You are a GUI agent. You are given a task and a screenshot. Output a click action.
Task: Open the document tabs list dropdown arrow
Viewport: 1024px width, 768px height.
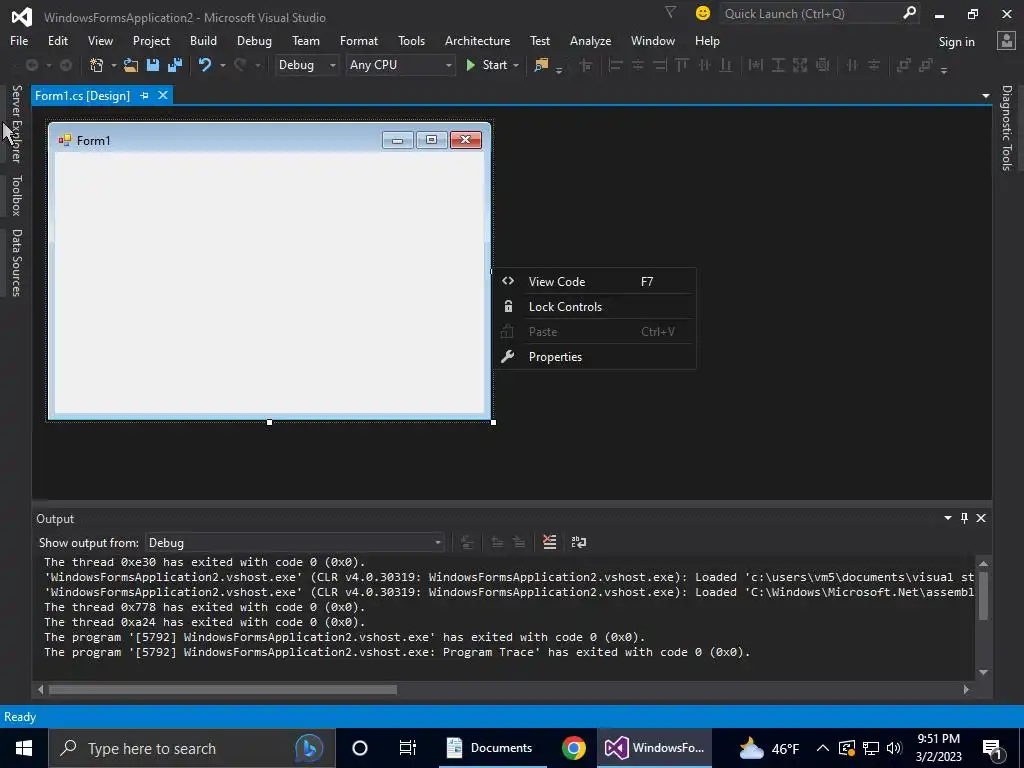click(985, 96)
